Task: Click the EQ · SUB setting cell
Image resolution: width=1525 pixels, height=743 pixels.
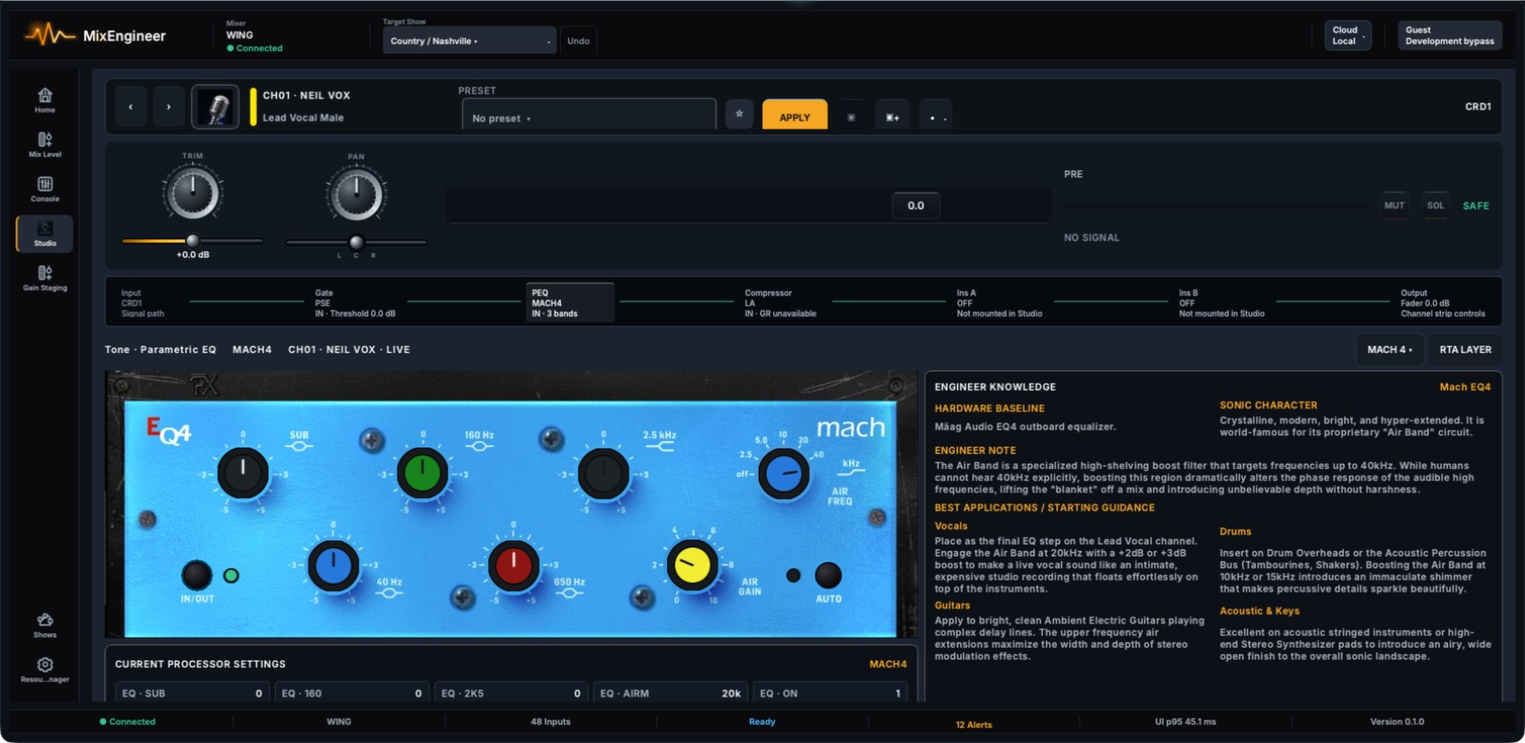Action: coord(192,693)
